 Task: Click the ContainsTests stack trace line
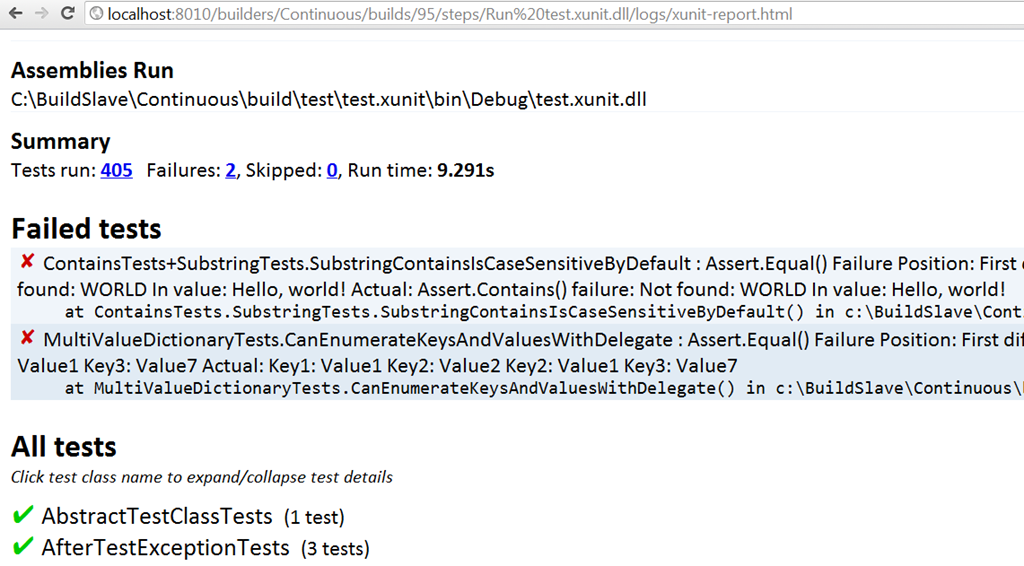point(544,312)
